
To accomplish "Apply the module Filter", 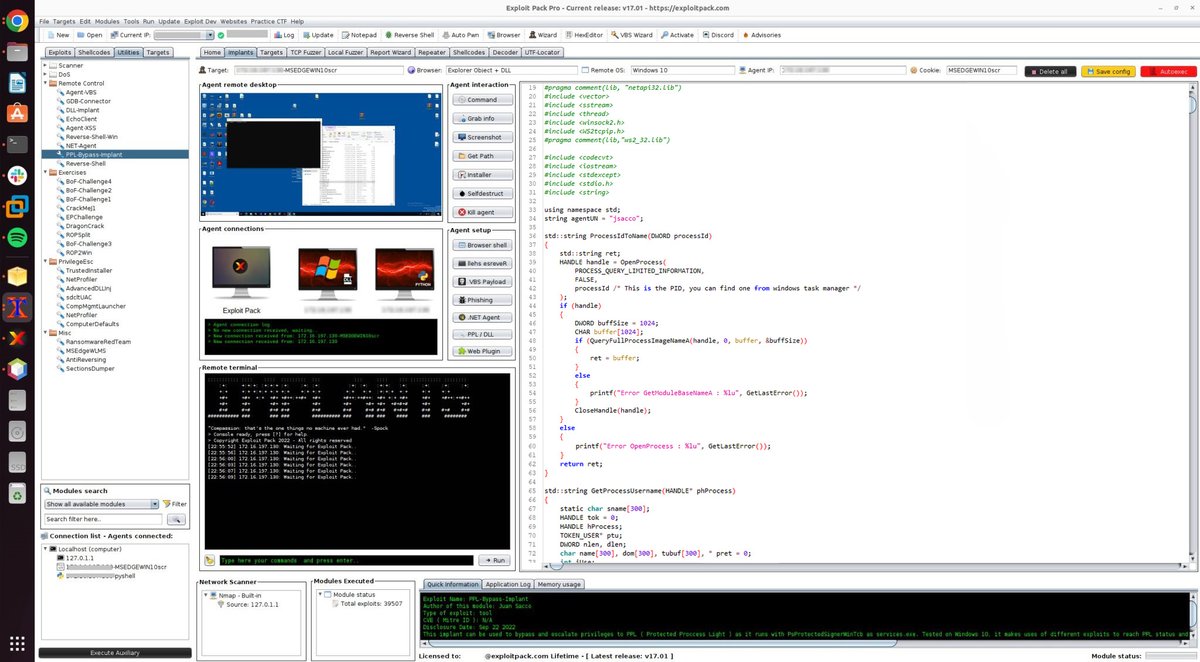I will coord(175,504).
